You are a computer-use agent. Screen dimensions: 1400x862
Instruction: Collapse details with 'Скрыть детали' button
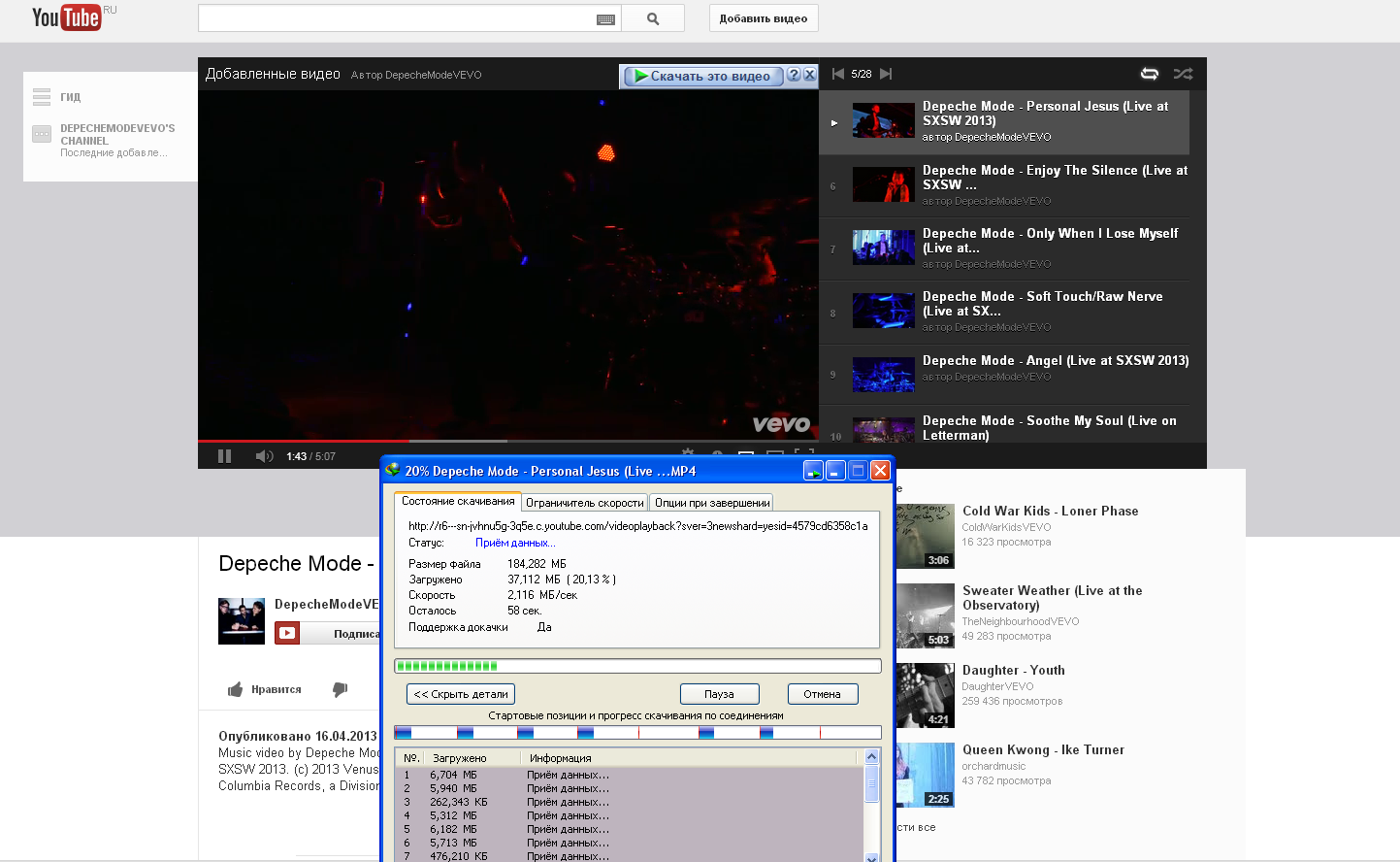(x=460, y=694)
